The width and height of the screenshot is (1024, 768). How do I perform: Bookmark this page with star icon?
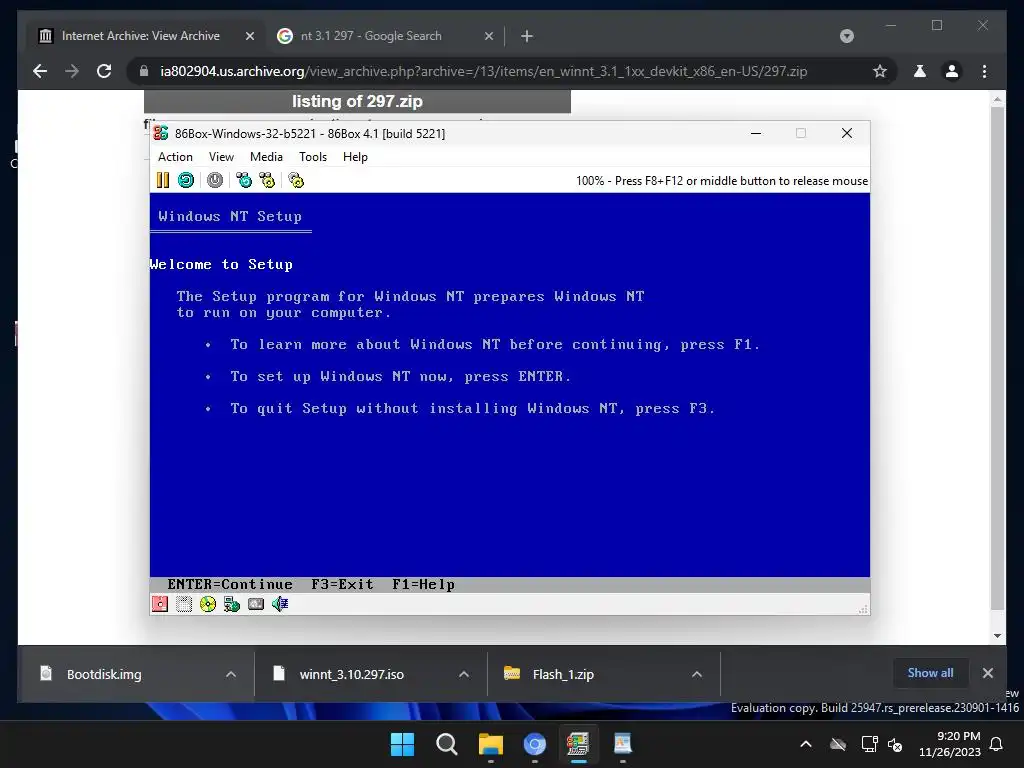(x=880, y=71)
